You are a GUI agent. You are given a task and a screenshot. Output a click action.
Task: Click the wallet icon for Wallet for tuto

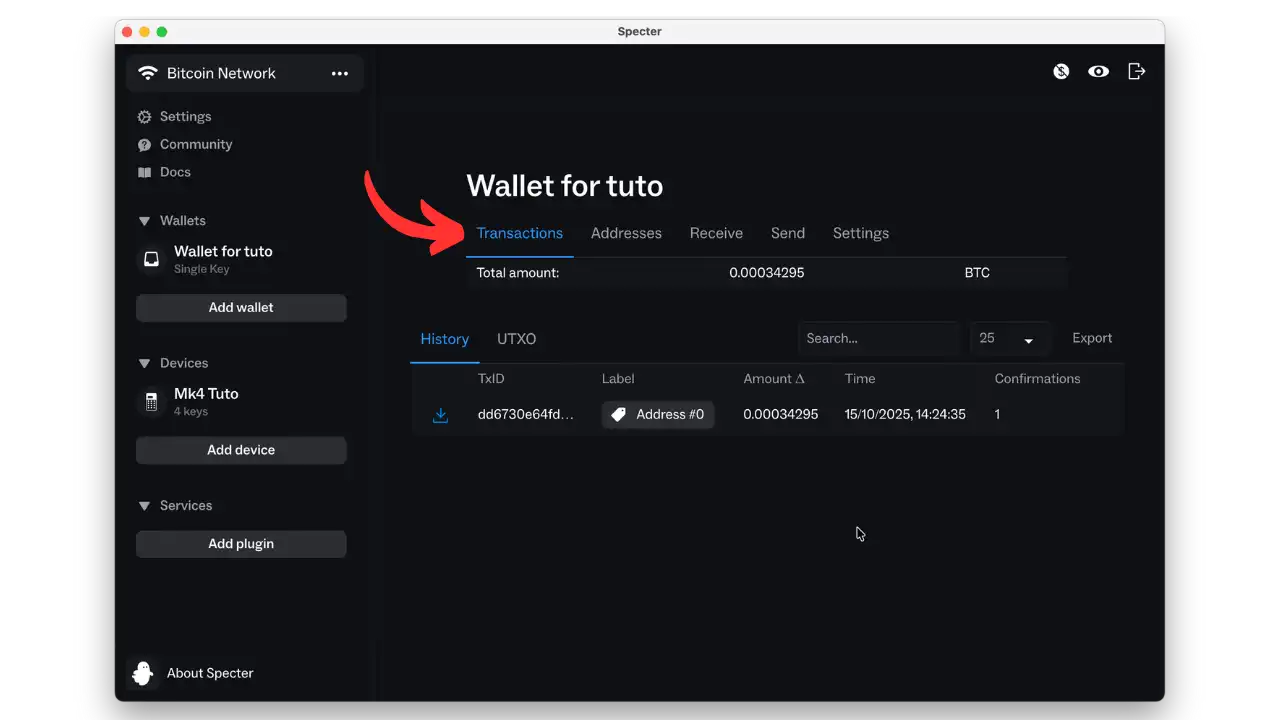(x=151, y=259)
